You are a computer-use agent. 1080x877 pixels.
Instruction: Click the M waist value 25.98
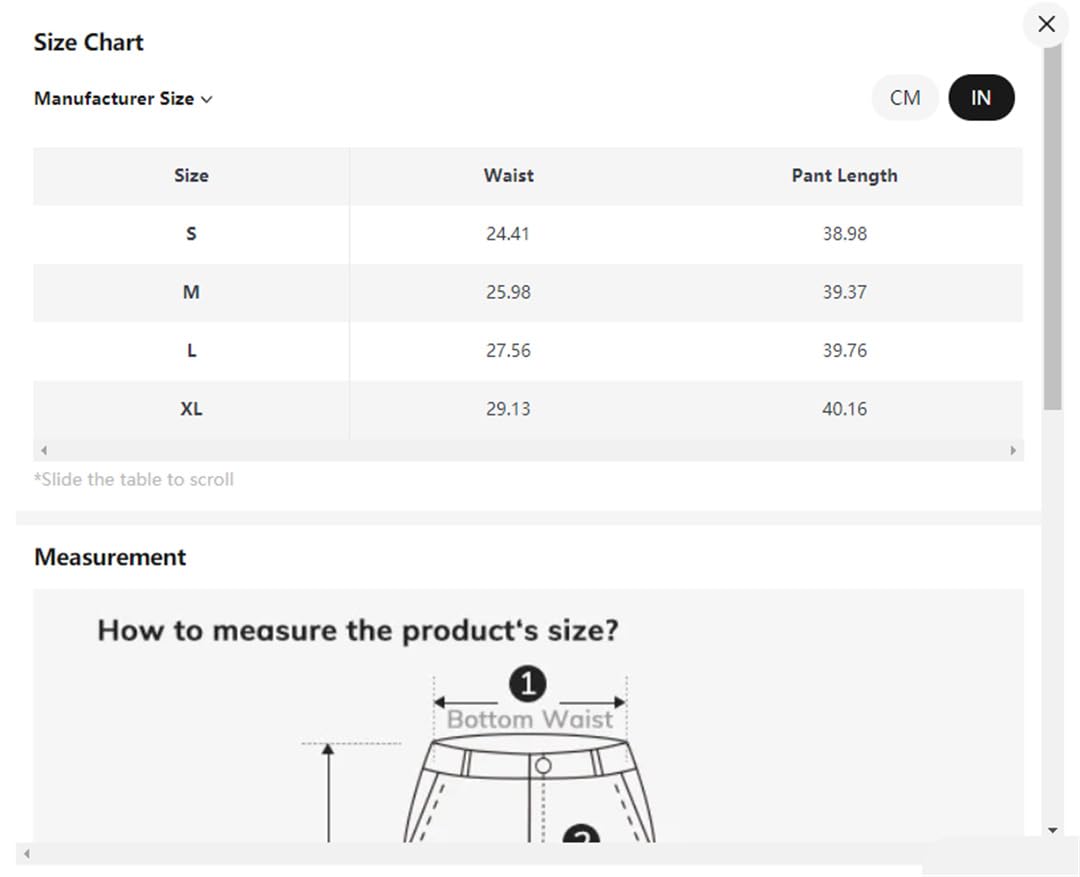point(508,292)
